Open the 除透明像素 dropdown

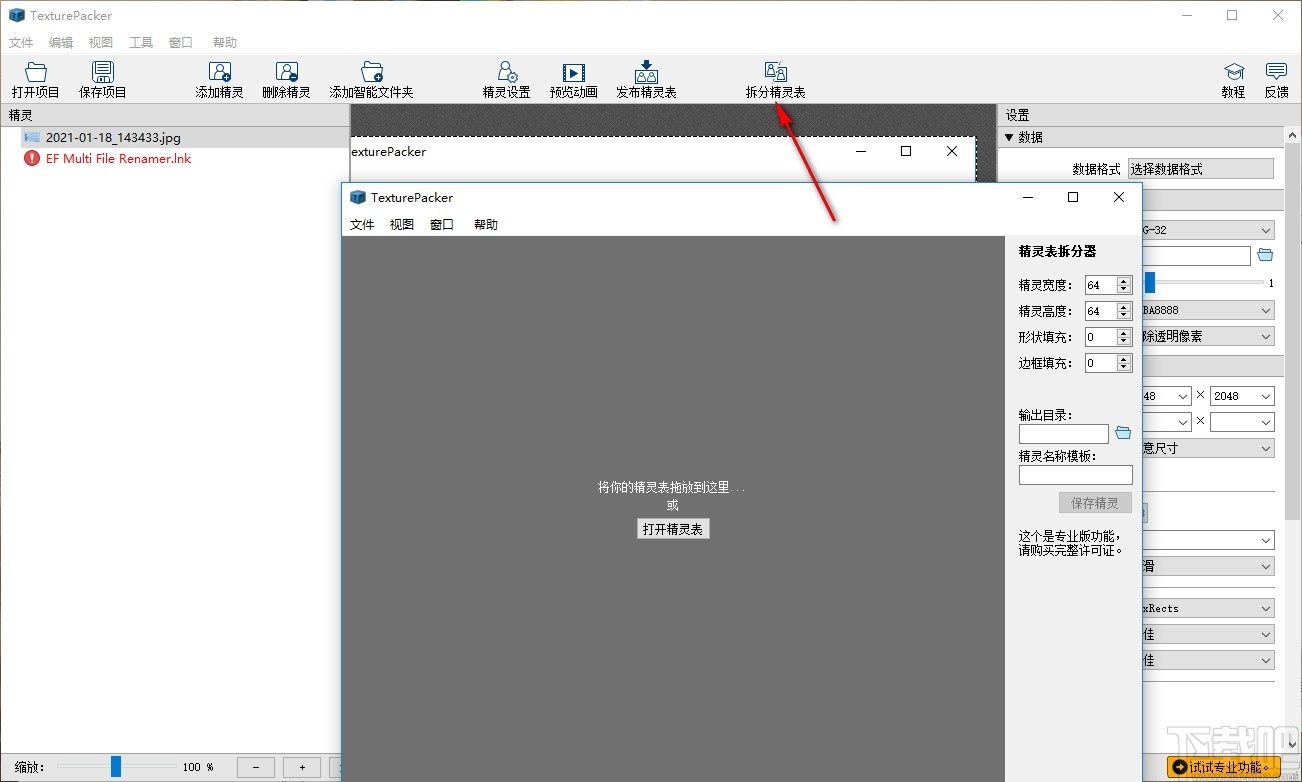pos(1208,337)
